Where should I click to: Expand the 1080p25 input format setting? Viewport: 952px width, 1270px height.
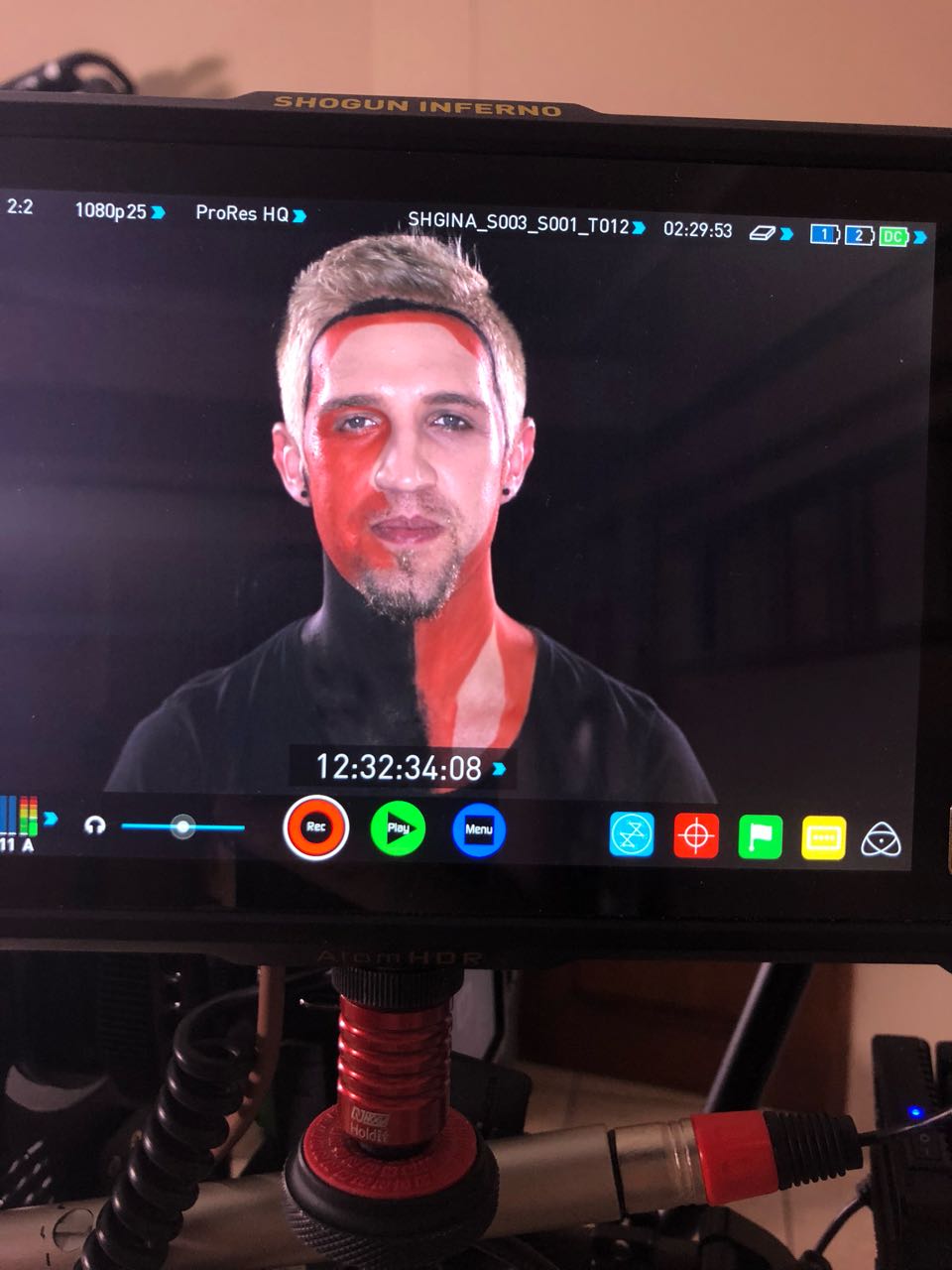pyautogui.click(x=118, y=211)
